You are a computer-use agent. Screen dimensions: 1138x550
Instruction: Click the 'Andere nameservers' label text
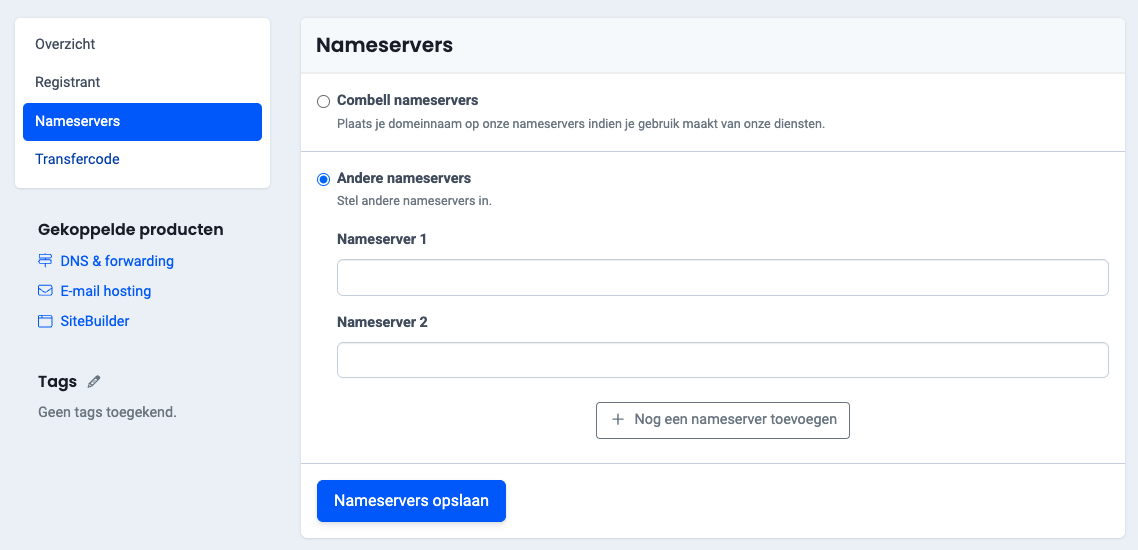click(x=403, y=178)
